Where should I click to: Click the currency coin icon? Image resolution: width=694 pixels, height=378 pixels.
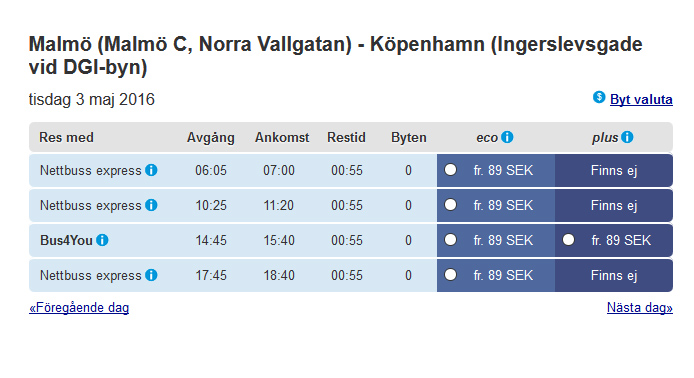point(599,97)
